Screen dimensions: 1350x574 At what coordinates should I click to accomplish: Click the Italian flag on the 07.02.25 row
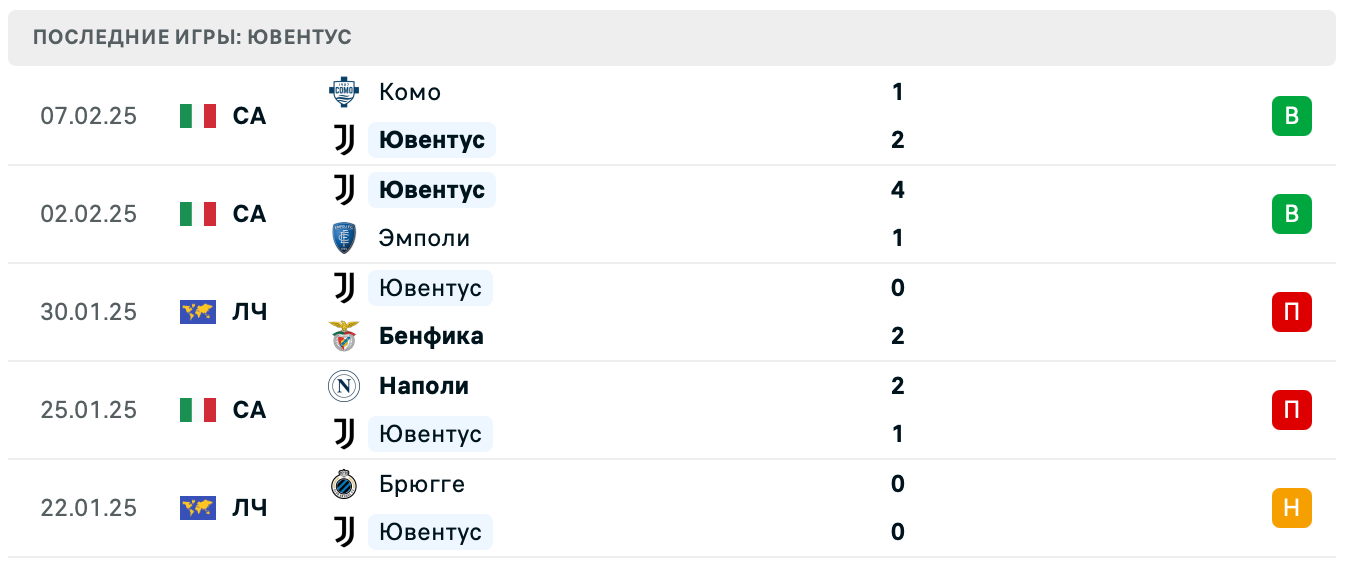(x=198, y=116)
